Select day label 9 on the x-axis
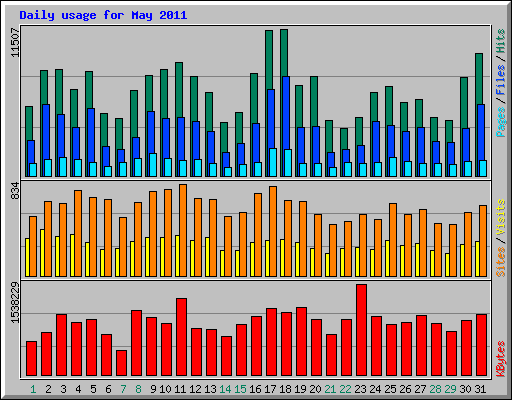Image resolution: width=512 pixels, height=400 pixels. point(153,389)
